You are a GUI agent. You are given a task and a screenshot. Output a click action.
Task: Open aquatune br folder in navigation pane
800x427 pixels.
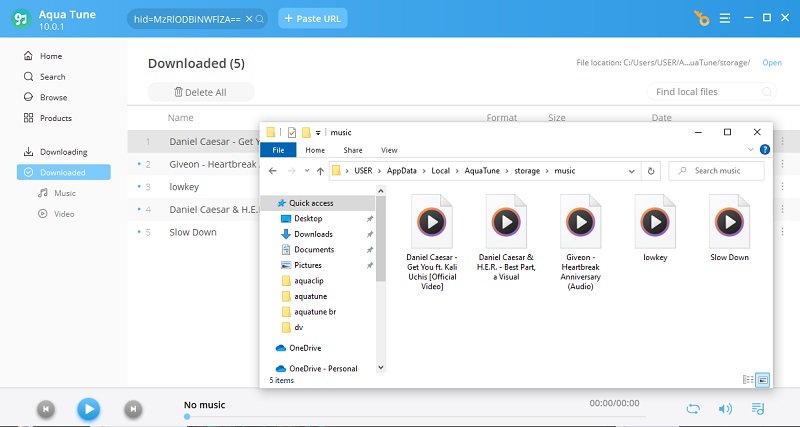click(x=314, y=312)
